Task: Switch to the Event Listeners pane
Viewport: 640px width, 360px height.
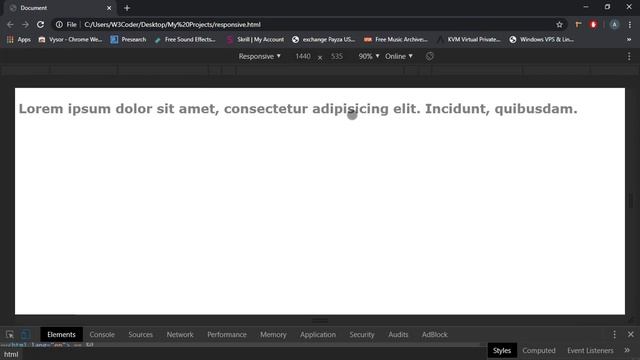Action: tap(590, 351)
